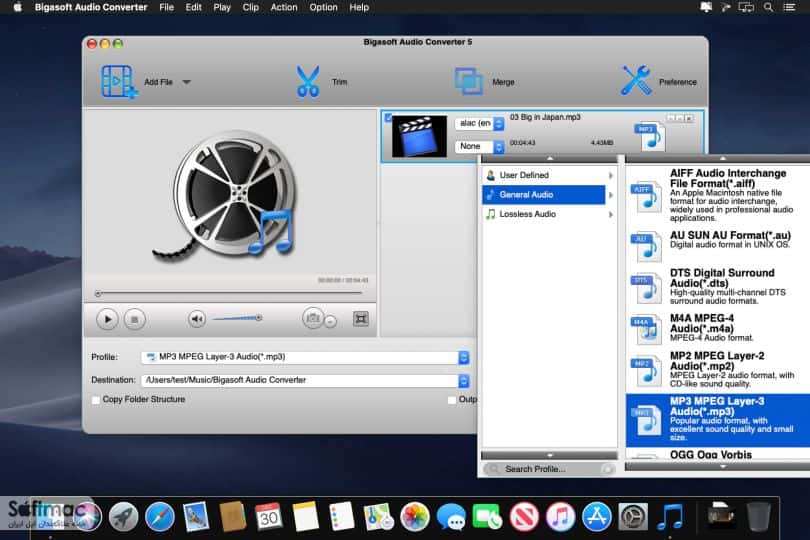Open the Clip menu
The width and height of the screenshot is (810, 540).
251,7
